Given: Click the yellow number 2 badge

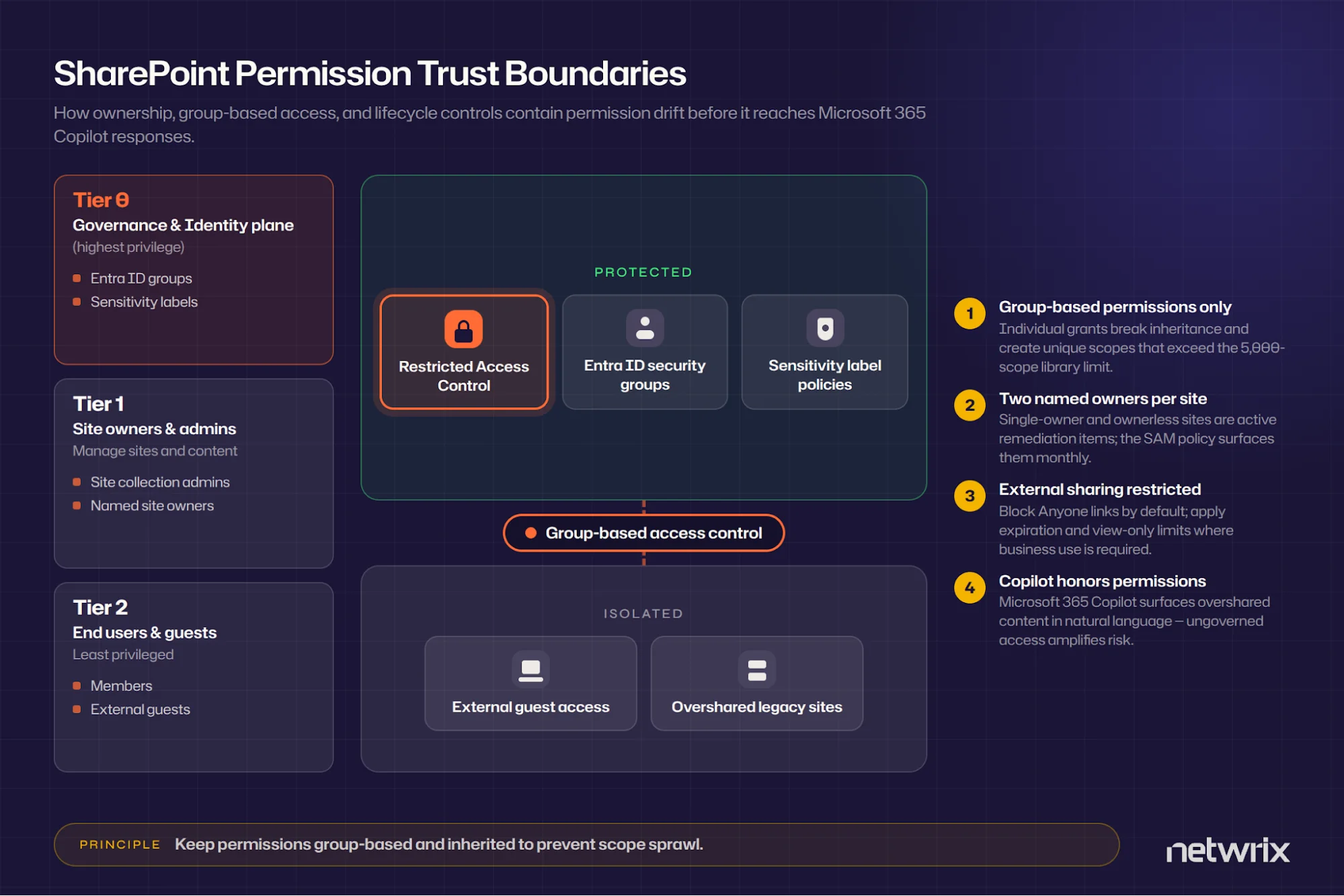Looking at the screenshot, I should tap(970, 405).
